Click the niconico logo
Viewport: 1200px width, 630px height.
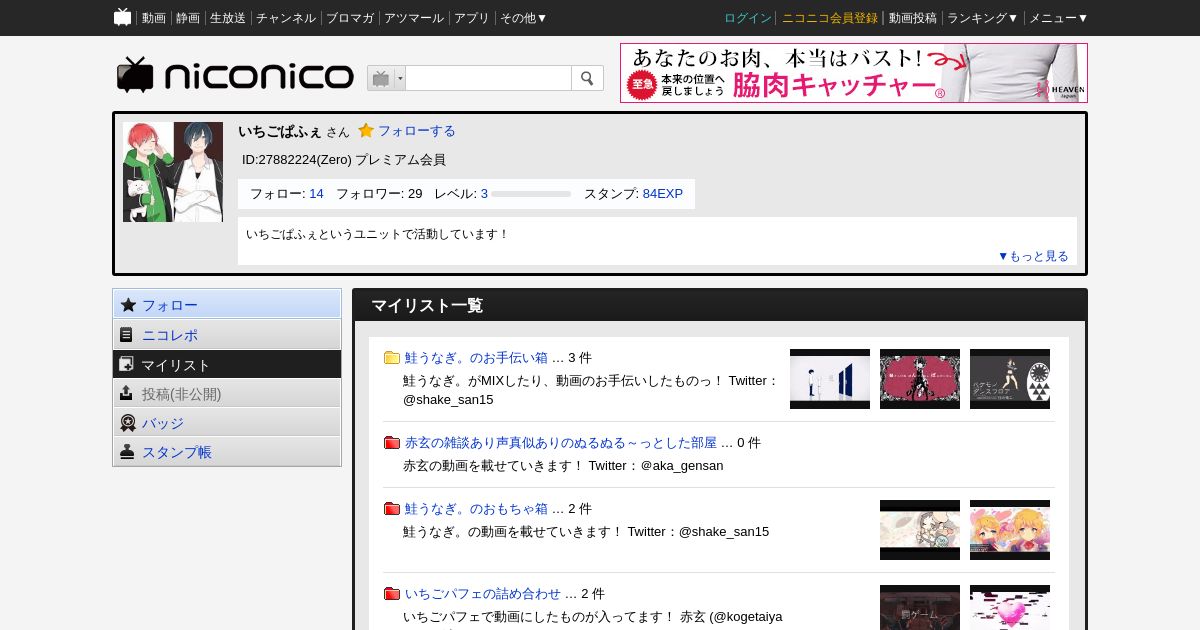click(235, 76)
